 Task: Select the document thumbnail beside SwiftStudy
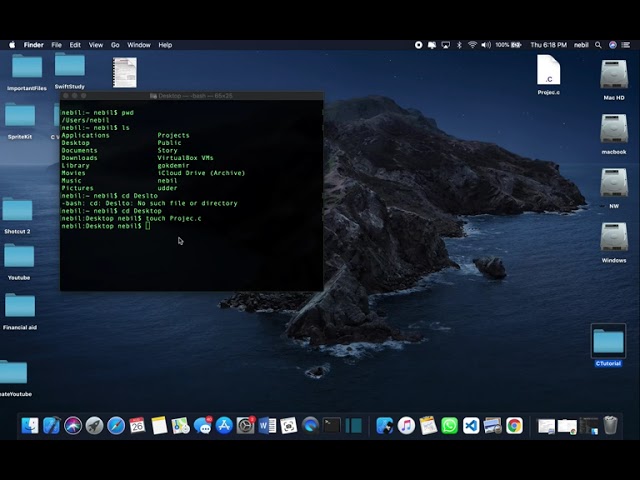pyautogui.click(x=125, y=73)
